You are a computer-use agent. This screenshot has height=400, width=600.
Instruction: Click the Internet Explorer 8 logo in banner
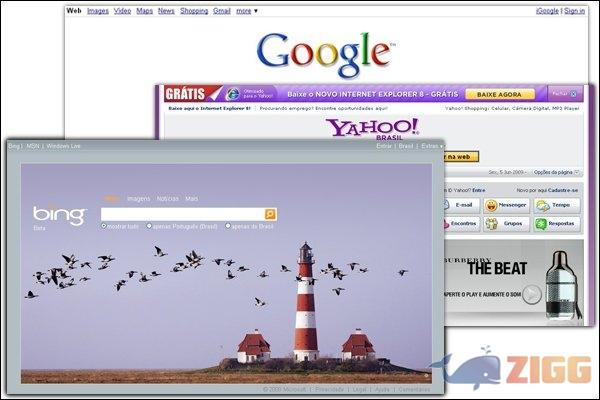click(x=232, y=94)
